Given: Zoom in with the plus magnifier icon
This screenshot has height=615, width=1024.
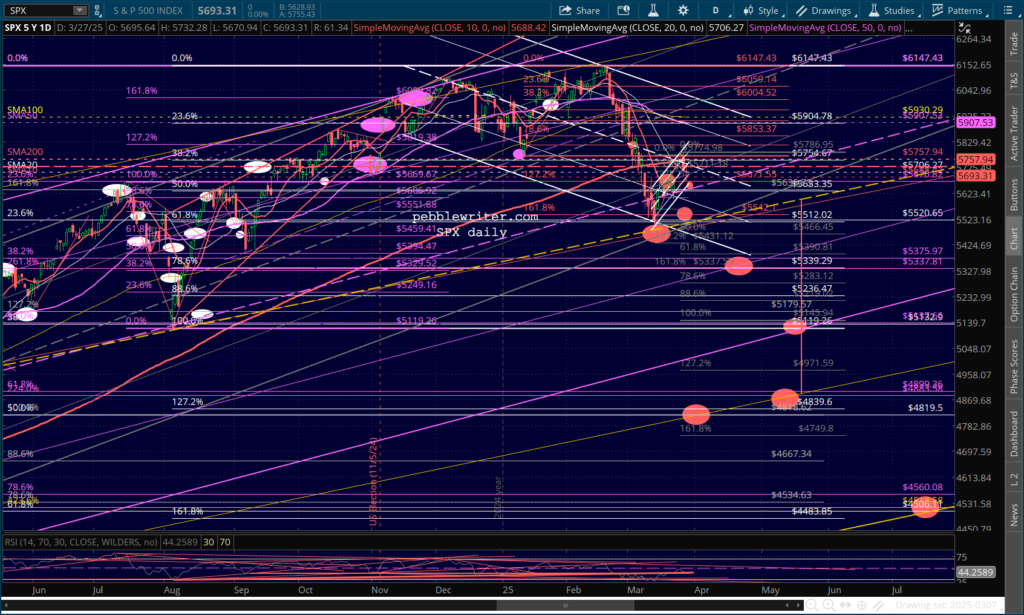Looking at the screenshot, I should coord(829,605).
